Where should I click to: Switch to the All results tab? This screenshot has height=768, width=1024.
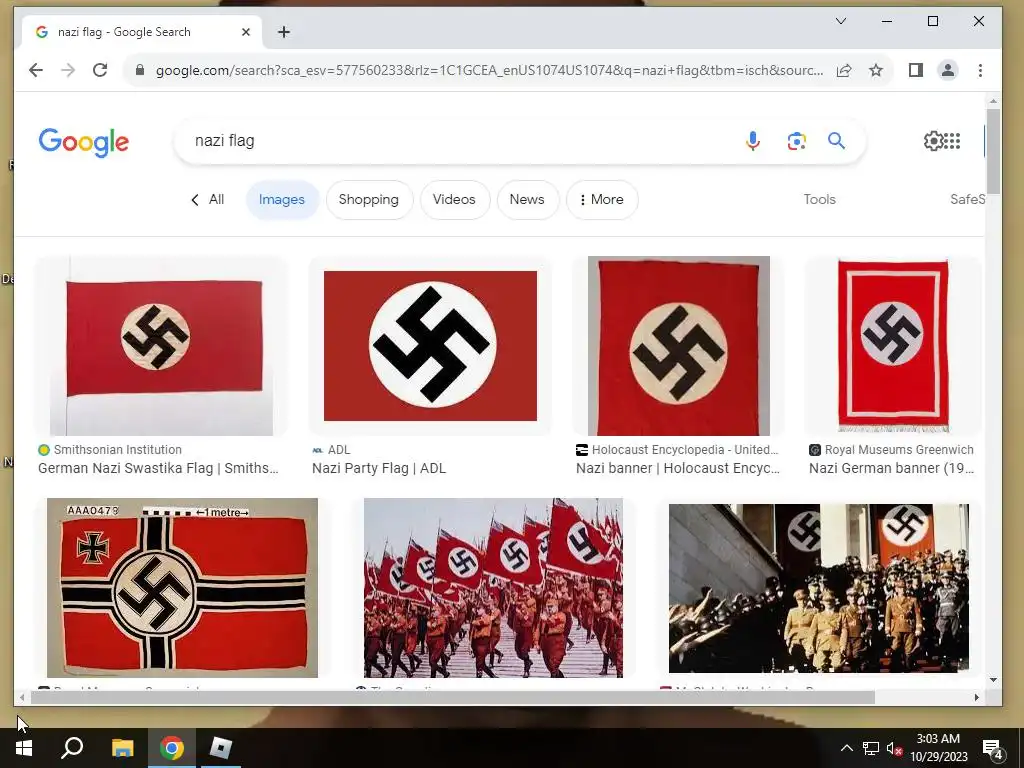pyautogui.click(x=208, y=199)
